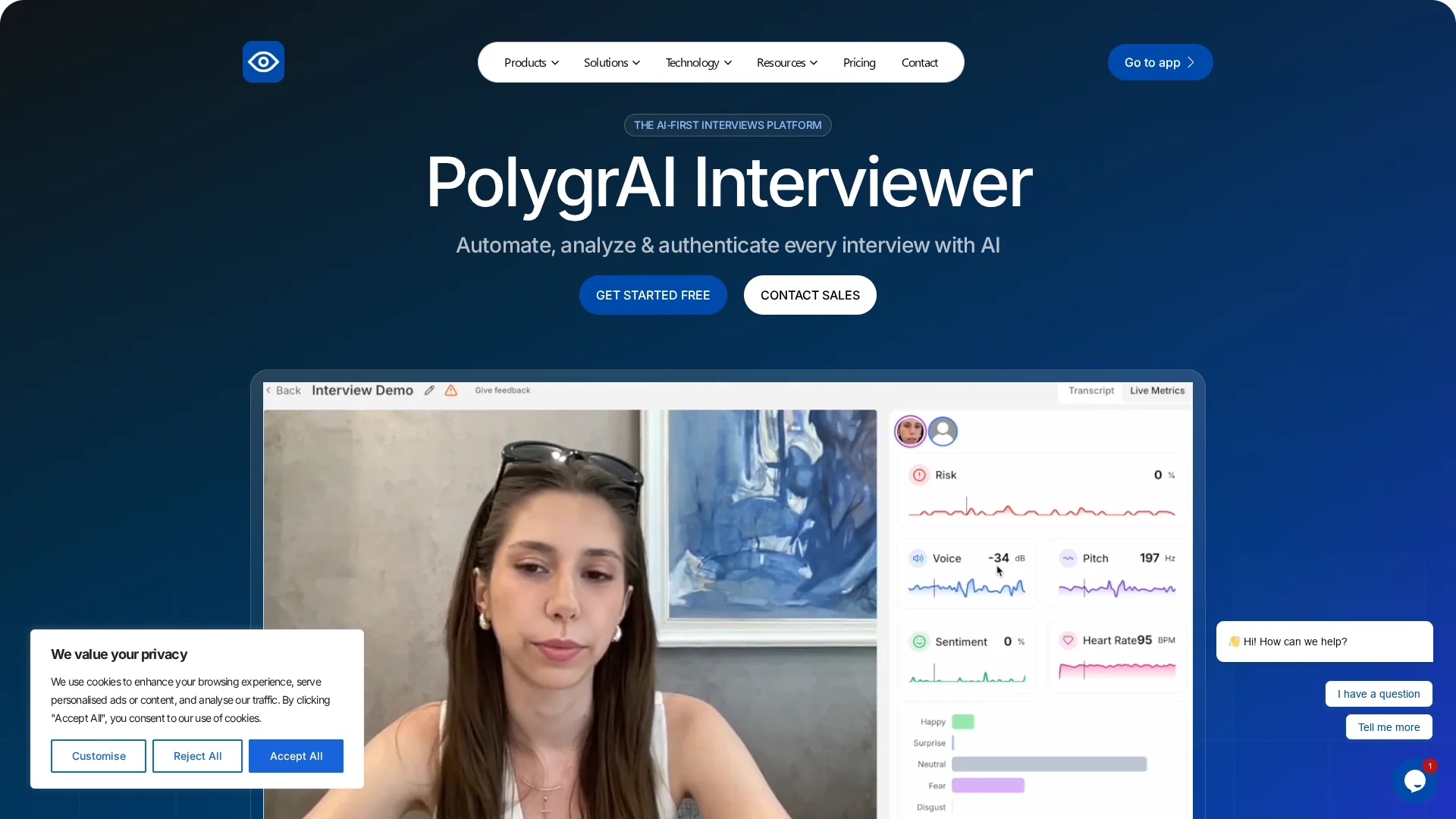Click the Risk waveform graph
The image size is (1456, 819).
(1042, 509)
